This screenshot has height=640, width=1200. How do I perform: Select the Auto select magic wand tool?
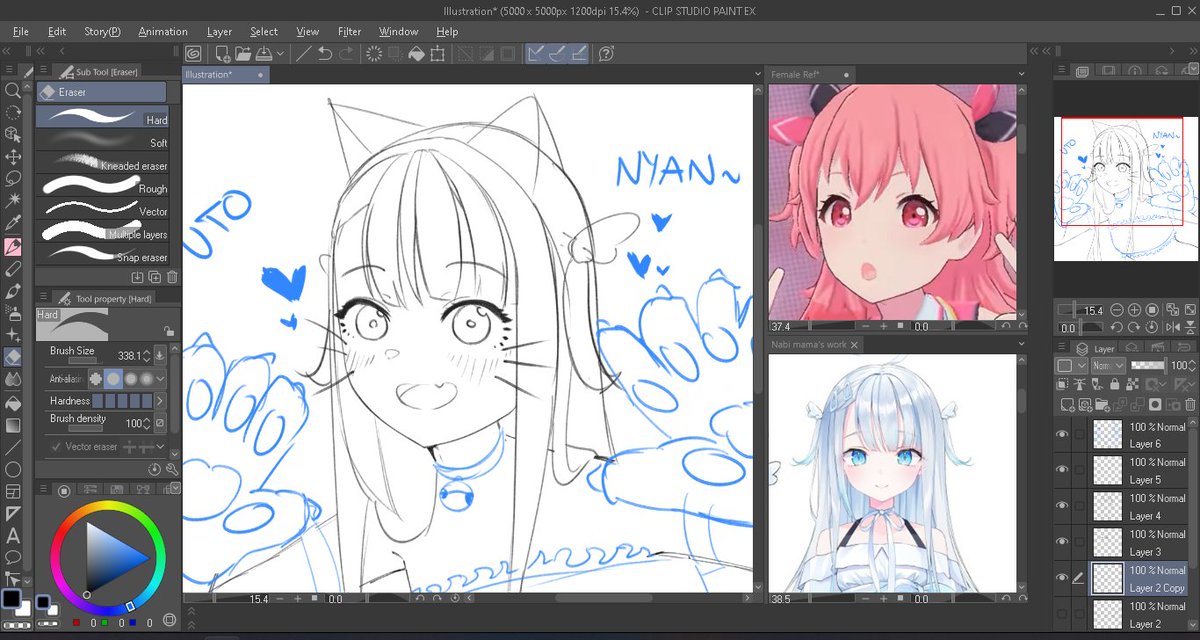(x=13, y=201)
